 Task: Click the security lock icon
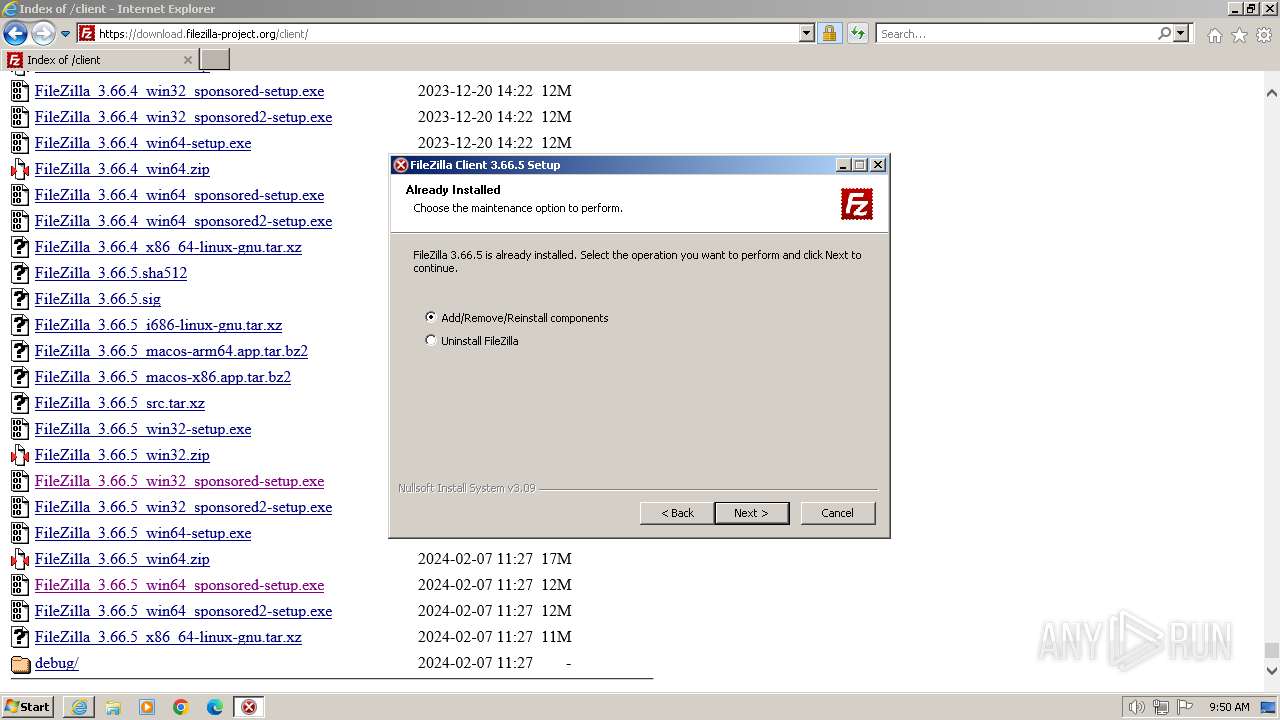tap(829, 33)
